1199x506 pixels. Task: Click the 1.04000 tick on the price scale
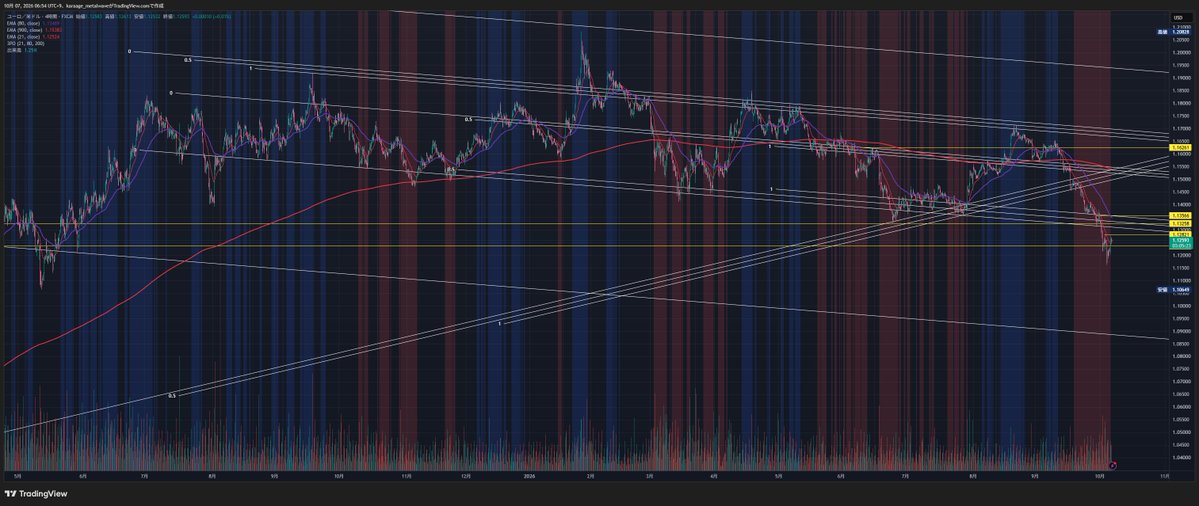1181,456
